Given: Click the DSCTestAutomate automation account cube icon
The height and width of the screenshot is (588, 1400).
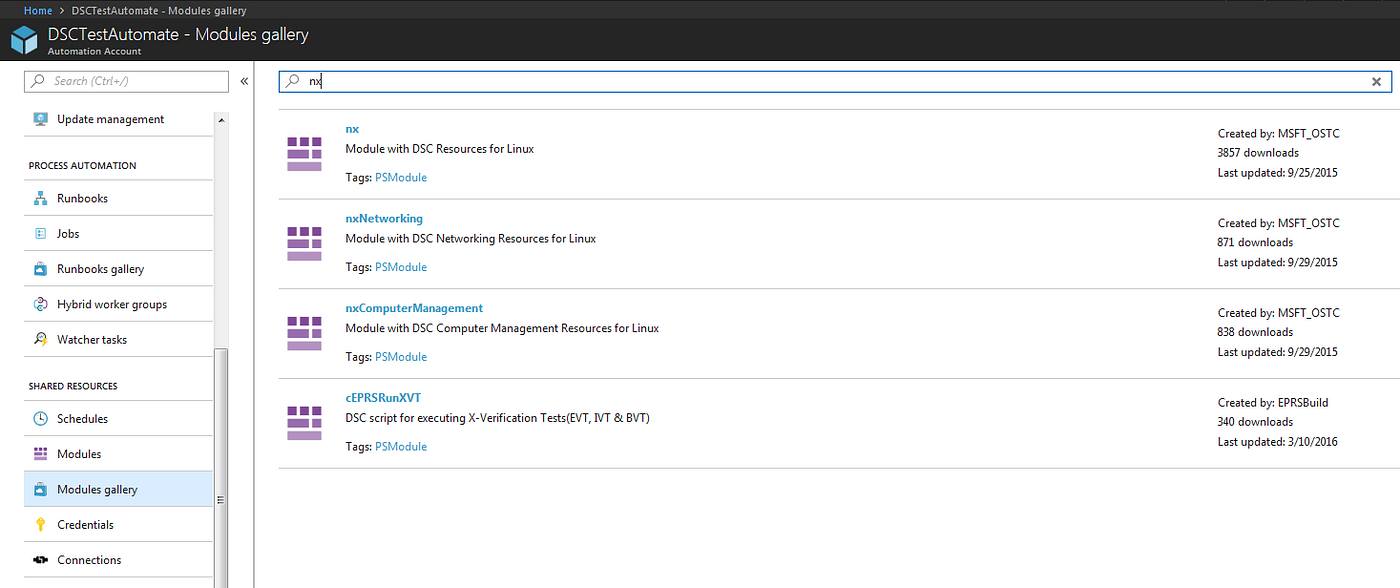Looking at the screenshot, I should pos(24,39).
